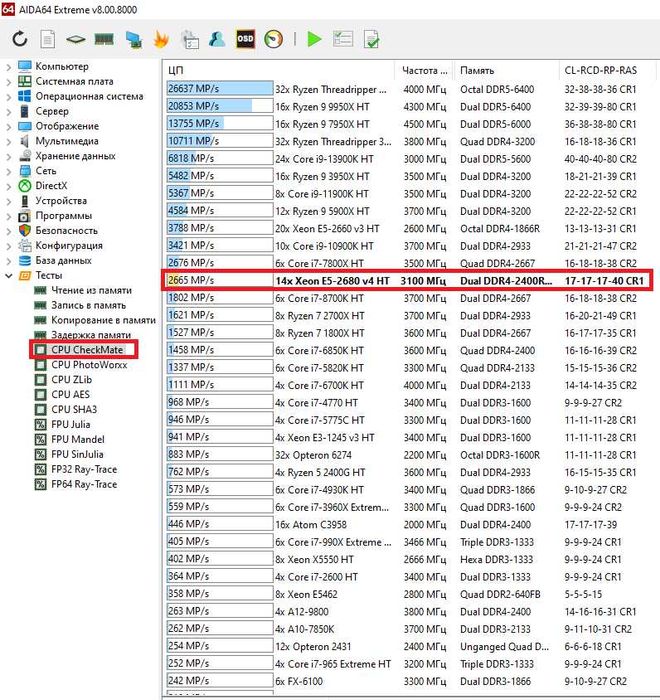Image resolution: width=660 pixels, height=700 pixels.
Task: Select the CPU CheckMate test
Action: (87, 350)
